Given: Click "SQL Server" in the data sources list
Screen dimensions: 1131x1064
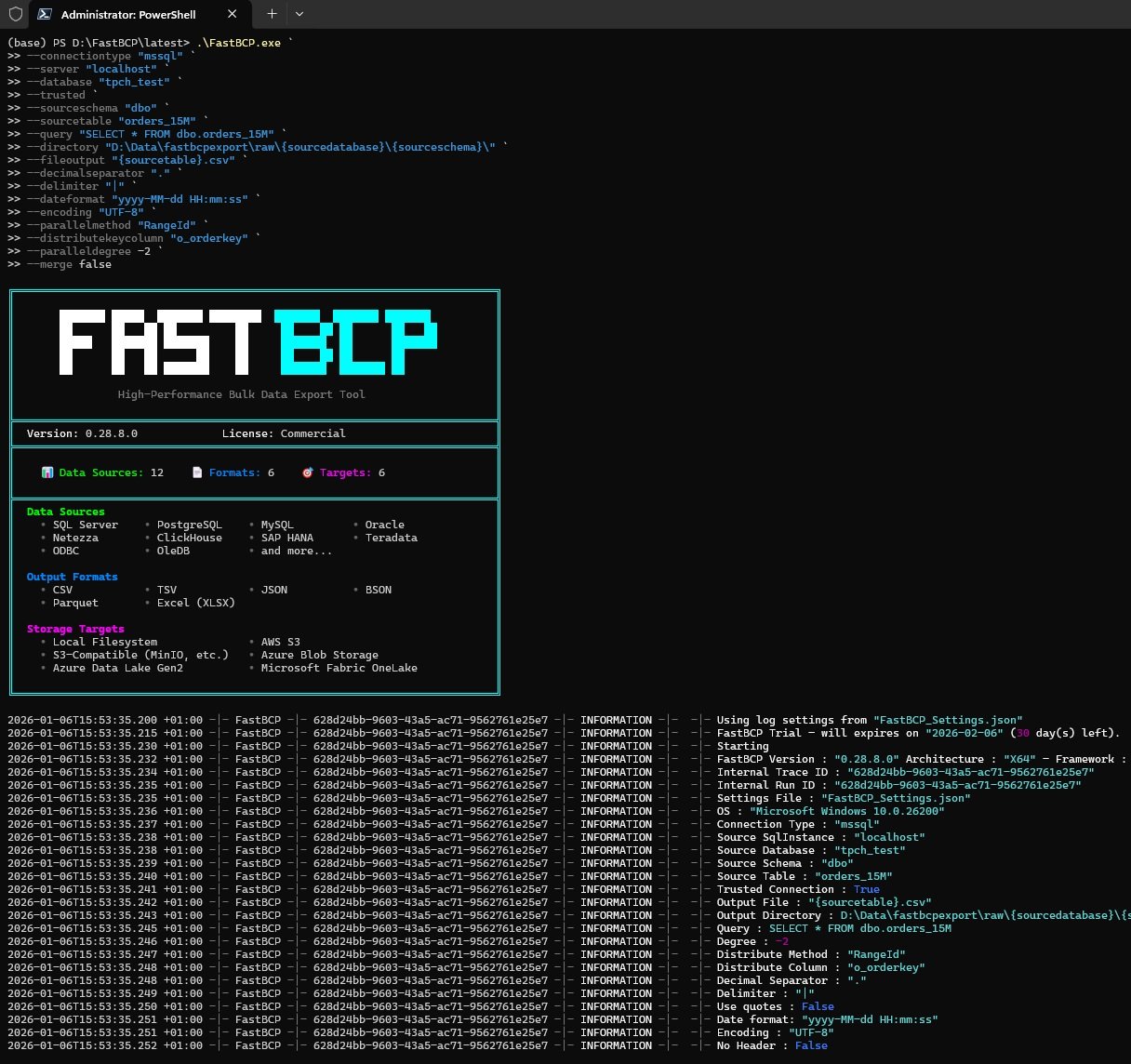Looking at the screenshot, I should [x=86, y=525].
